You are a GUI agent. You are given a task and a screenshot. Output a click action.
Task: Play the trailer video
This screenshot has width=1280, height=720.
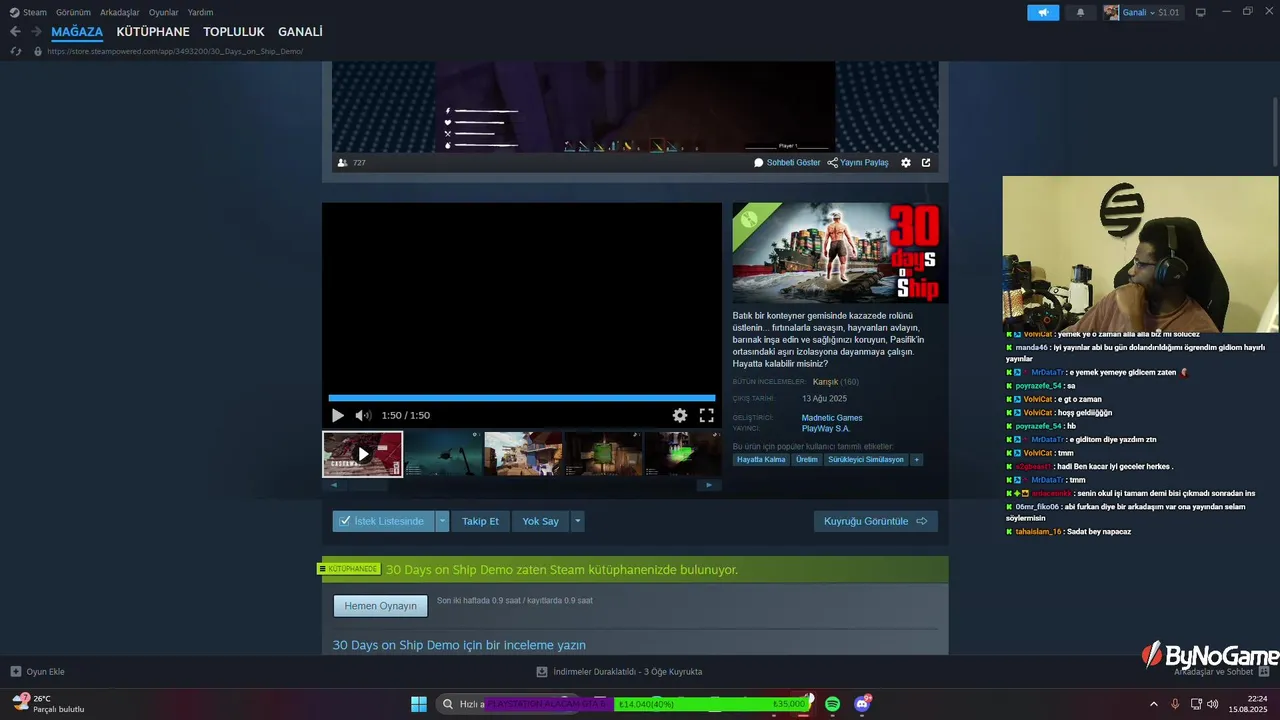click(x=338, y=415)
